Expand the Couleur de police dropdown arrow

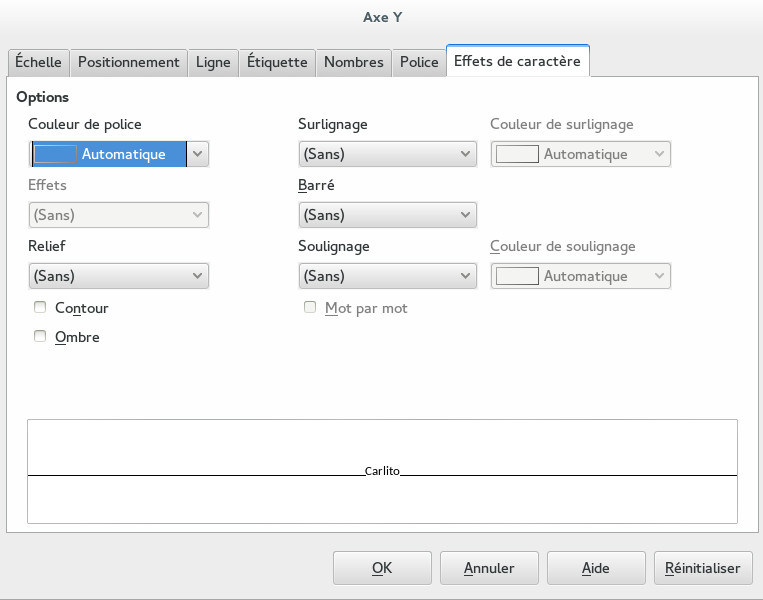[x=198, y=154]
